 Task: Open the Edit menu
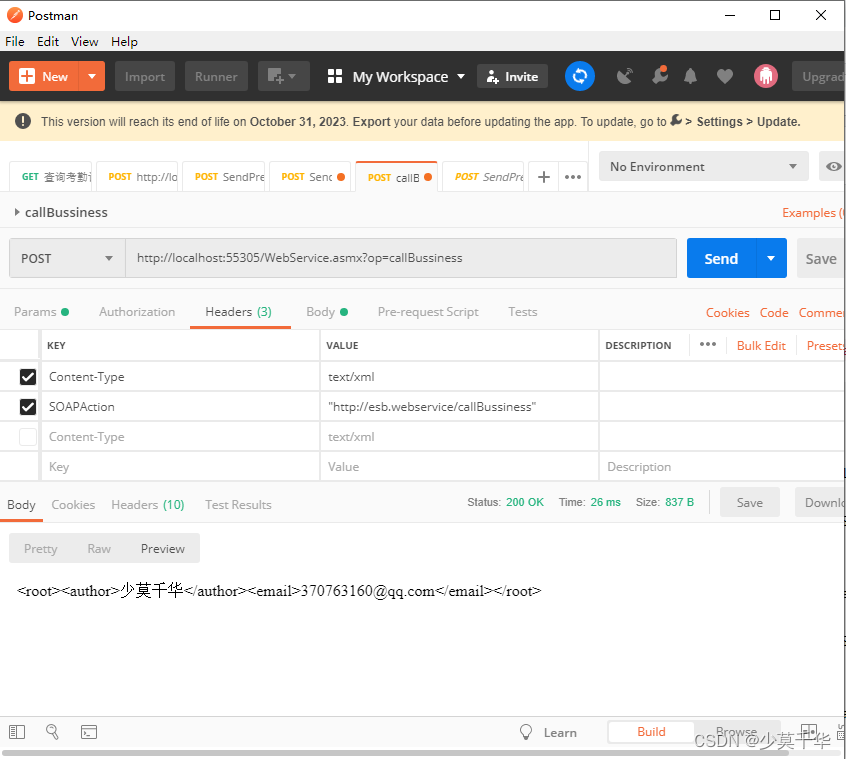click(47, 42)
